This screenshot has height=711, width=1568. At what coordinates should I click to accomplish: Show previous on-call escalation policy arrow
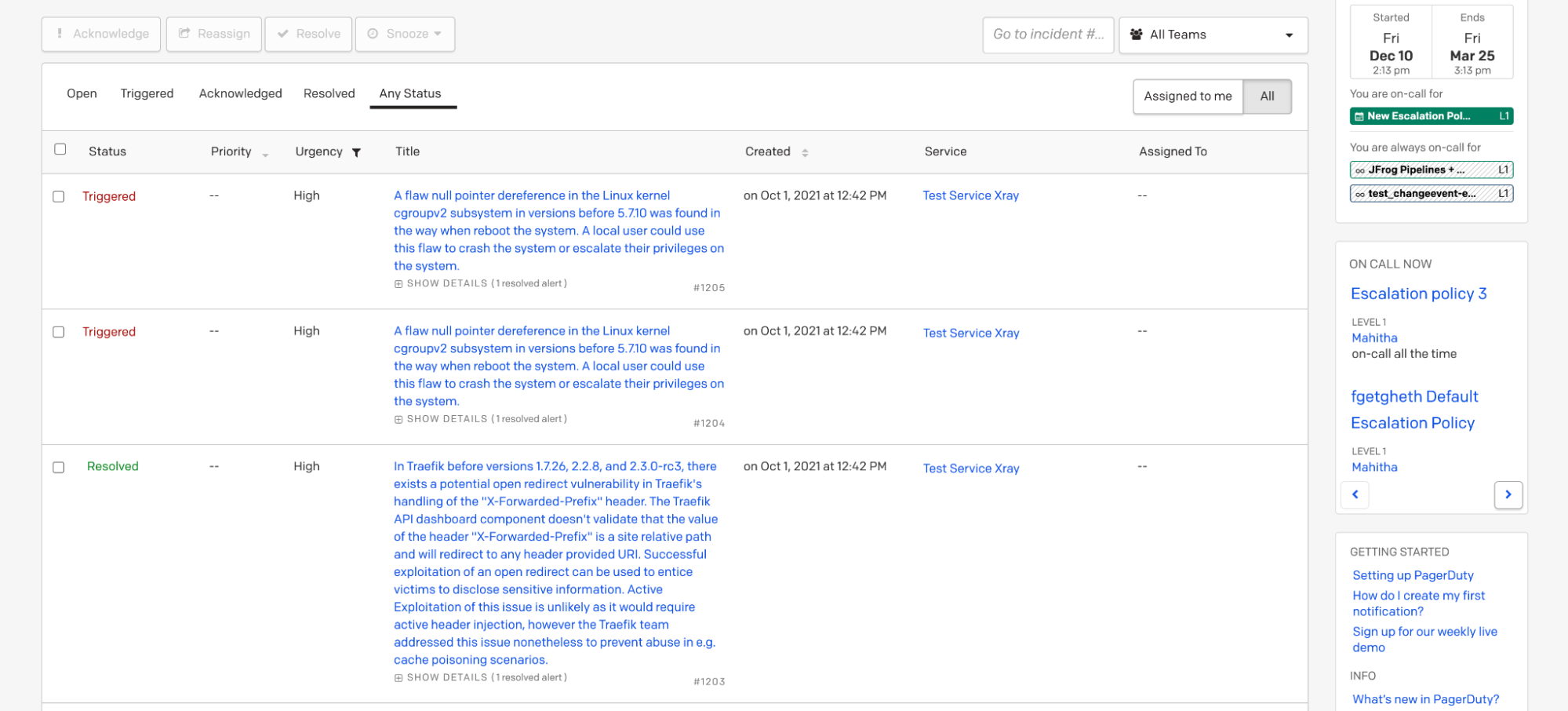click(x=1355, y=494)
